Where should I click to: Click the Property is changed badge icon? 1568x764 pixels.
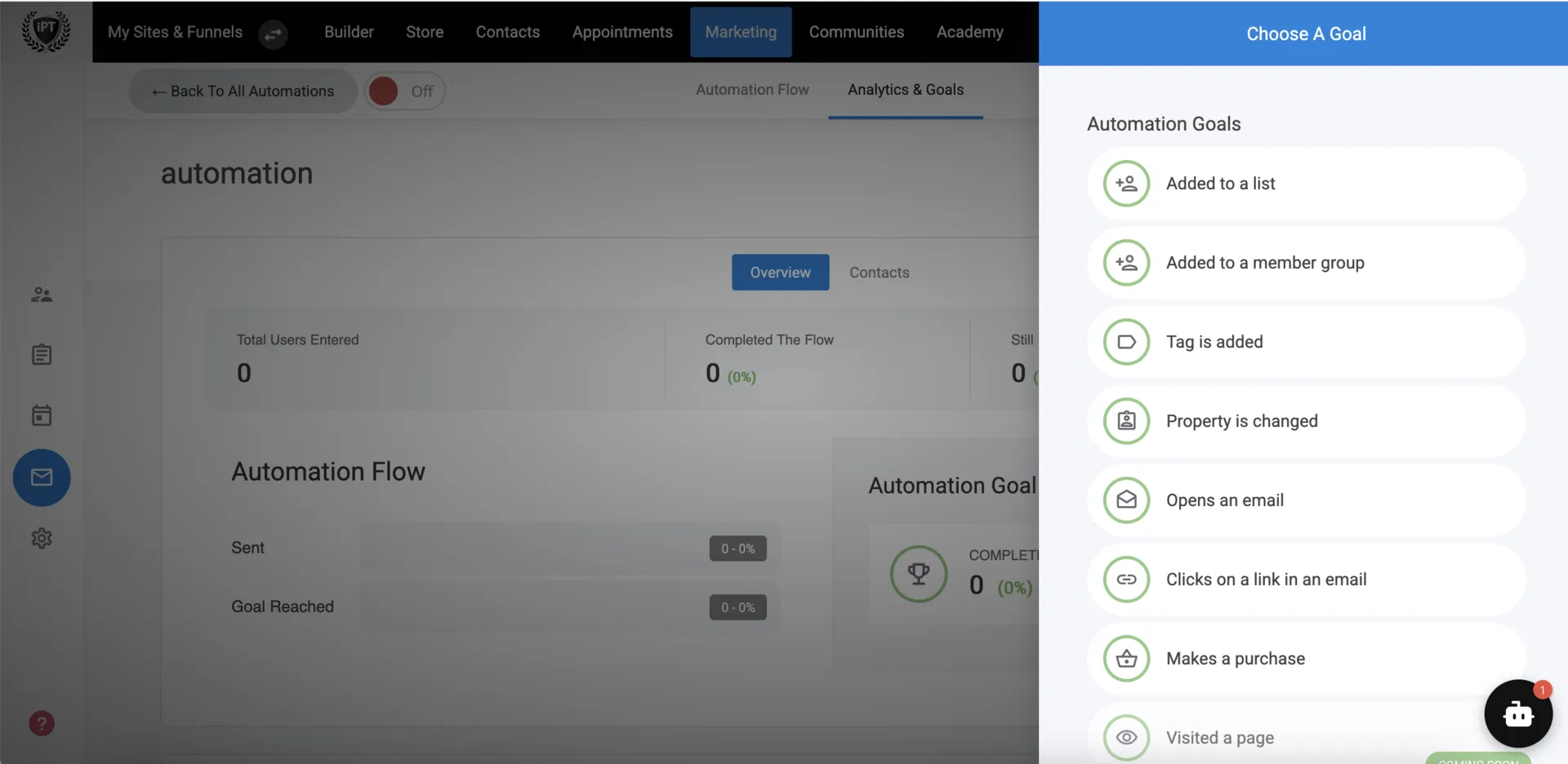(x=1126, y=421)
